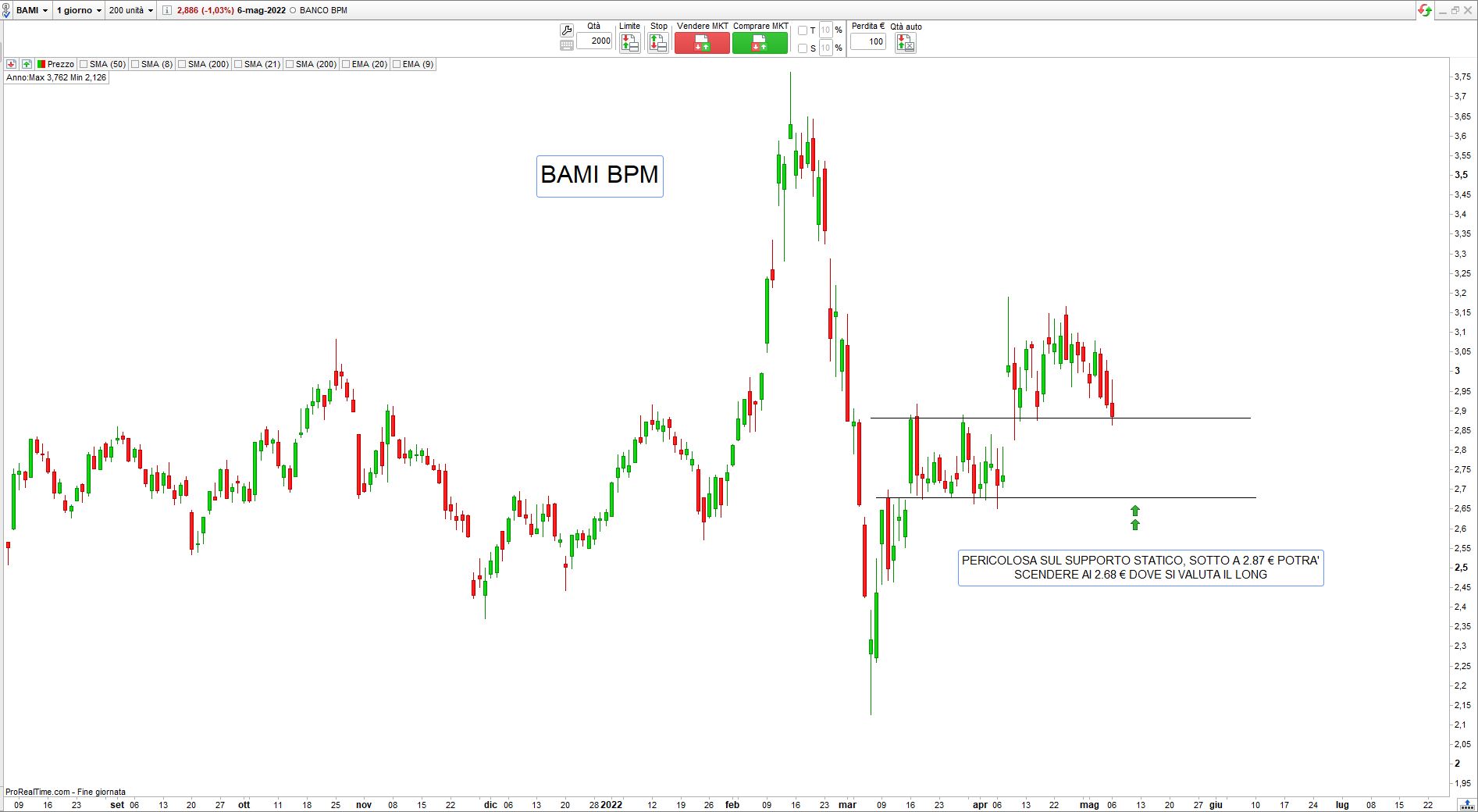
Task: Click the BAMI BPM title annotation
Action: [600, 176]
